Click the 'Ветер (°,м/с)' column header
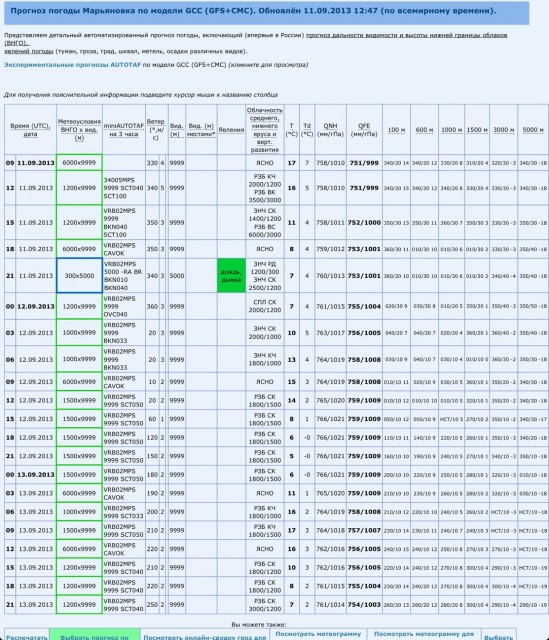This screenshot has height=640, width=549. [156, 130]
